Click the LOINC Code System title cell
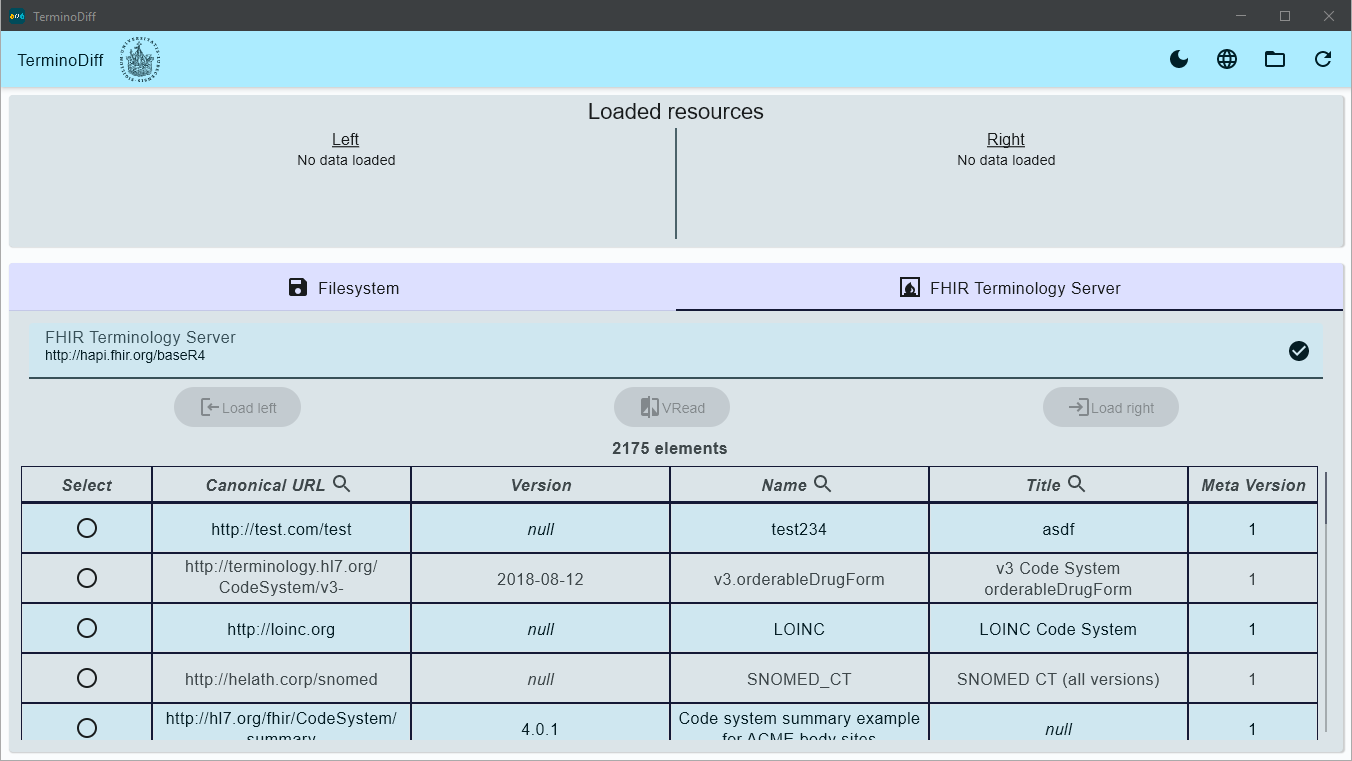1352x761 pixels. (1058, 629)
